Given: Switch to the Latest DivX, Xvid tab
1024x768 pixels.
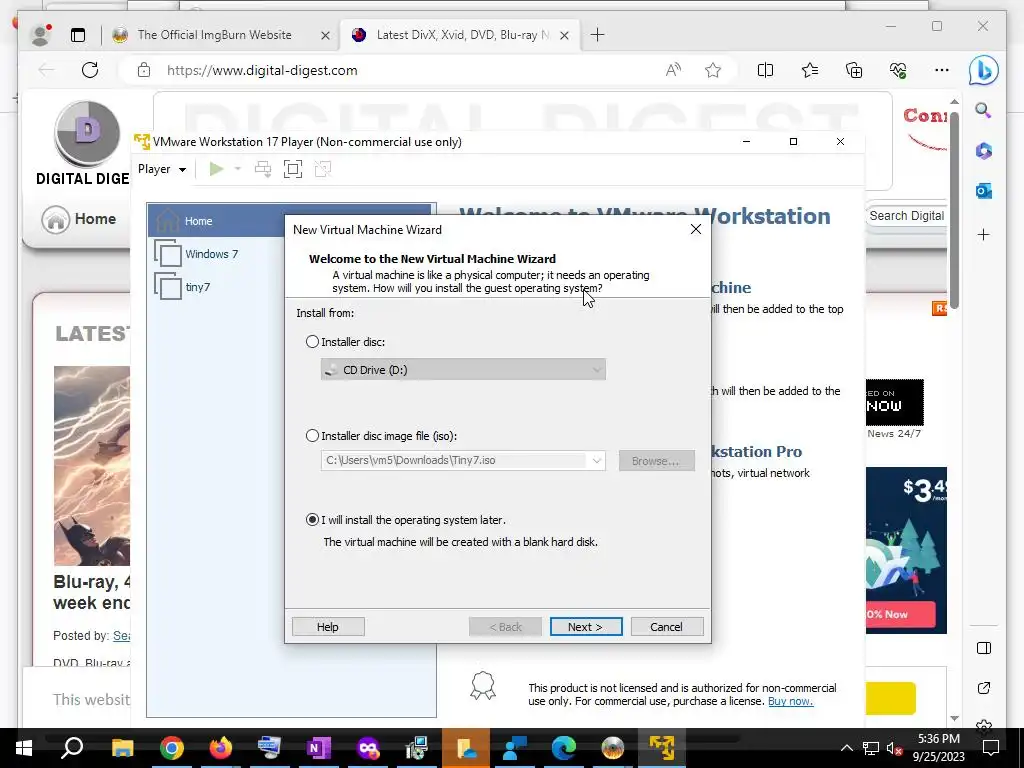Looking at the screenshot, I should pyautogui.click(x=462, y=35).
